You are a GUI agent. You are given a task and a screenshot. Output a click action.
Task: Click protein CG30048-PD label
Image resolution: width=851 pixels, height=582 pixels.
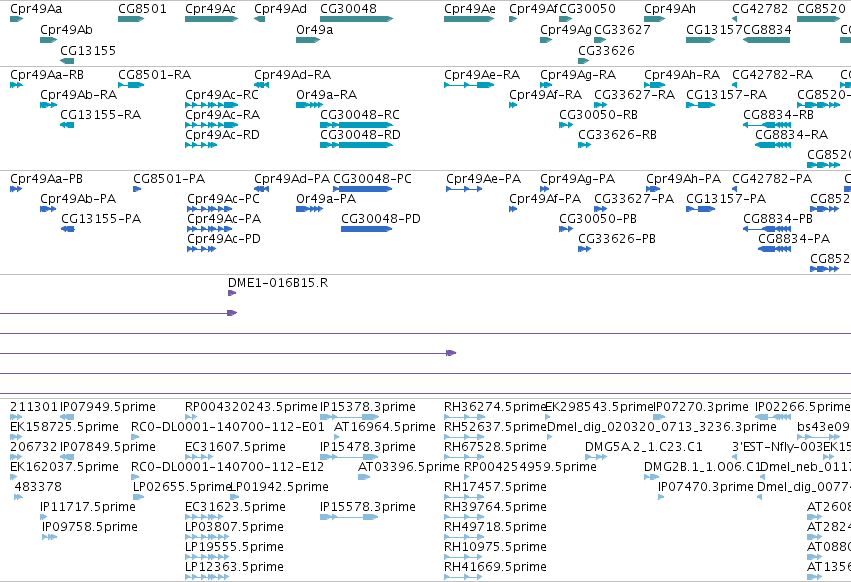tap(381, 219)
